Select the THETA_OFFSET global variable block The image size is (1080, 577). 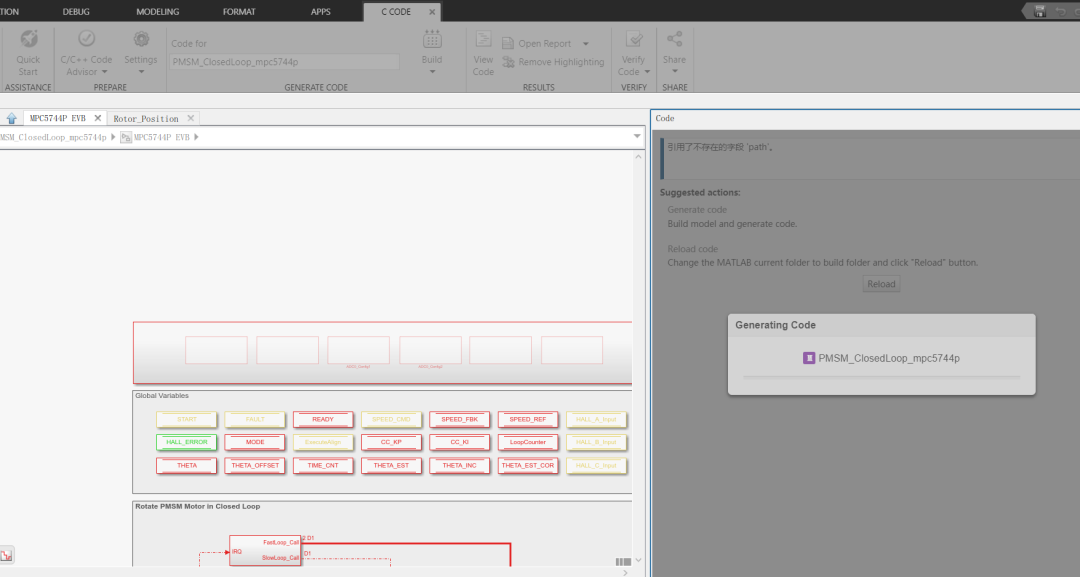pos(255,465)
